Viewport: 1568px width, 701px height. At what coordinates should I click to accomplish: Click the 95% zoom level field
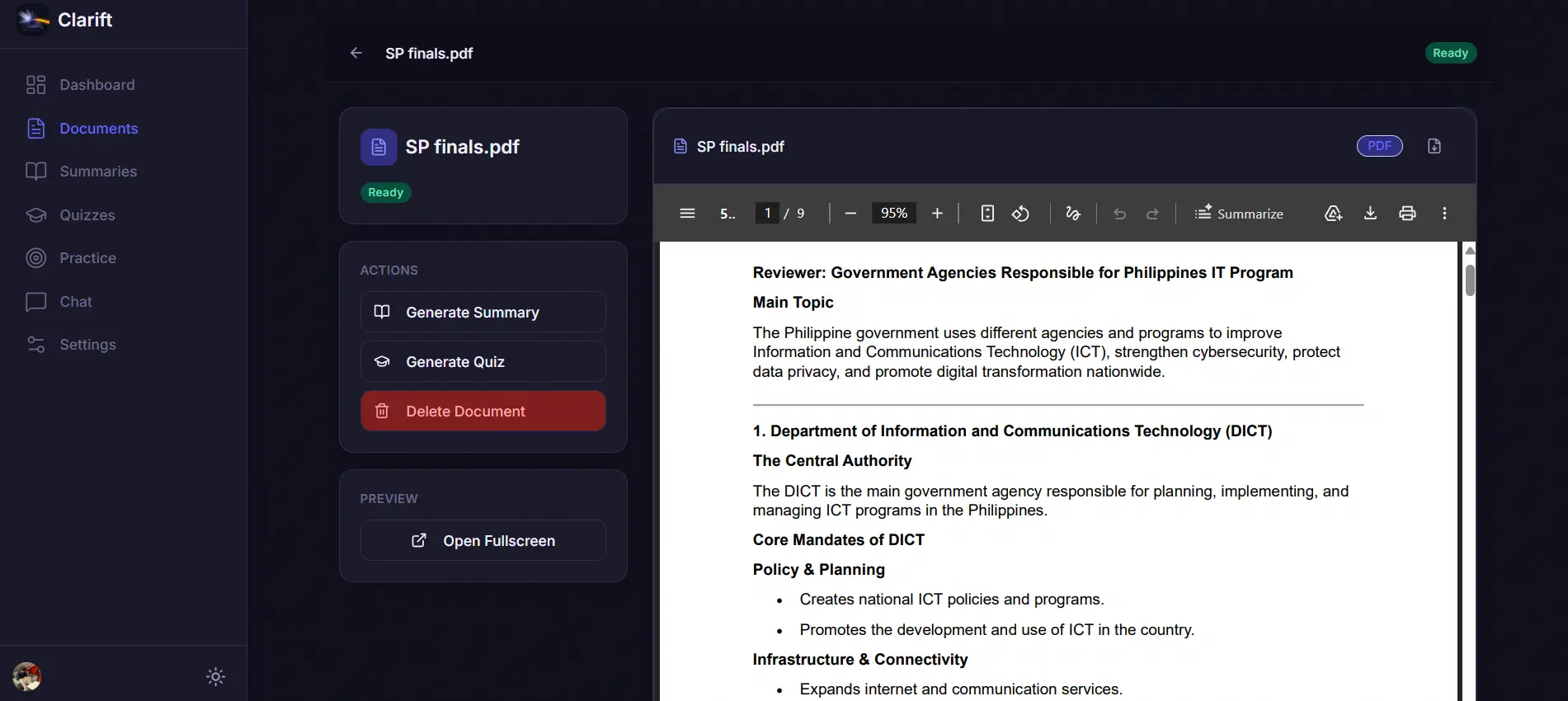pyautogui.click(x=894, y=214)
